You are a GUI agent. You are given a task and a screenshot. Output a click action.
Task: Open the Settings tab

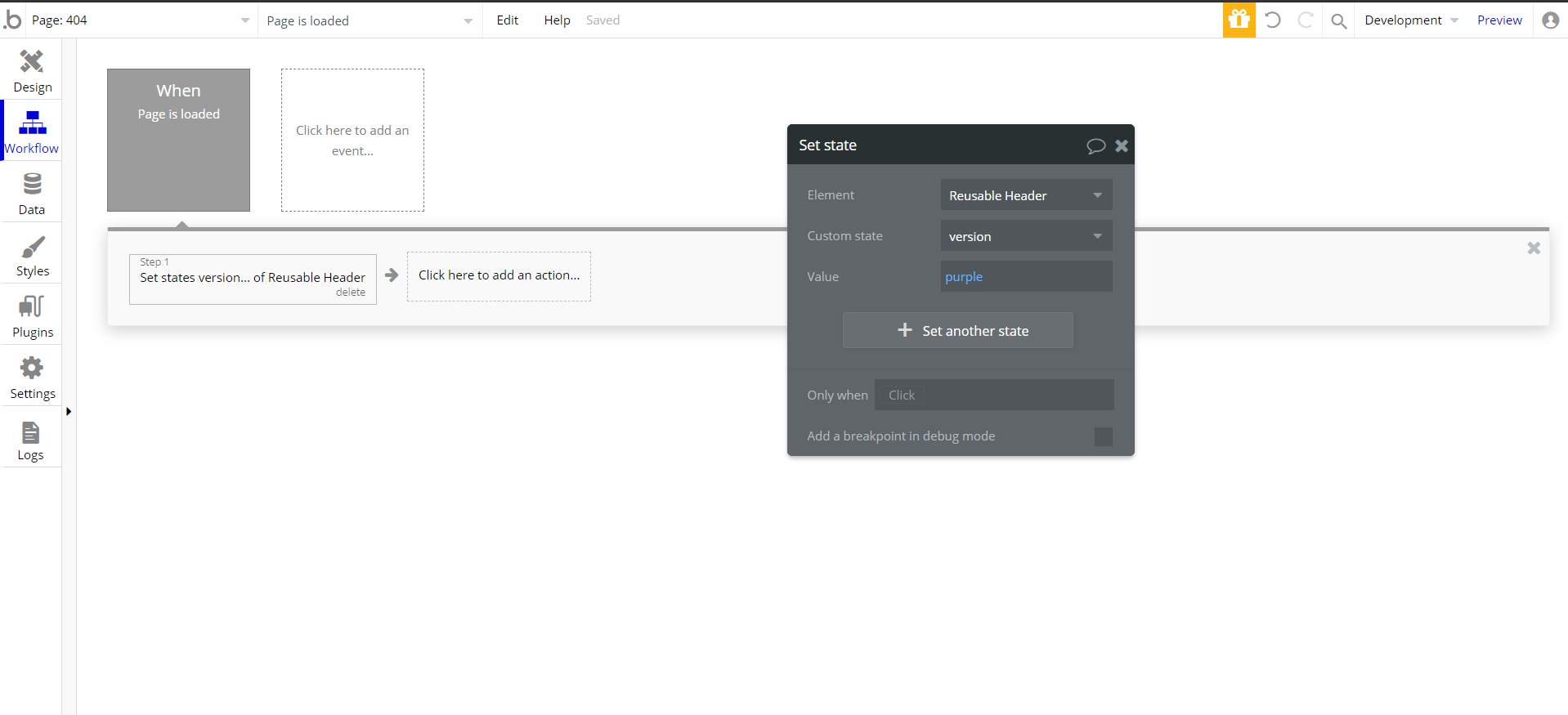click(x=32, y=377)
